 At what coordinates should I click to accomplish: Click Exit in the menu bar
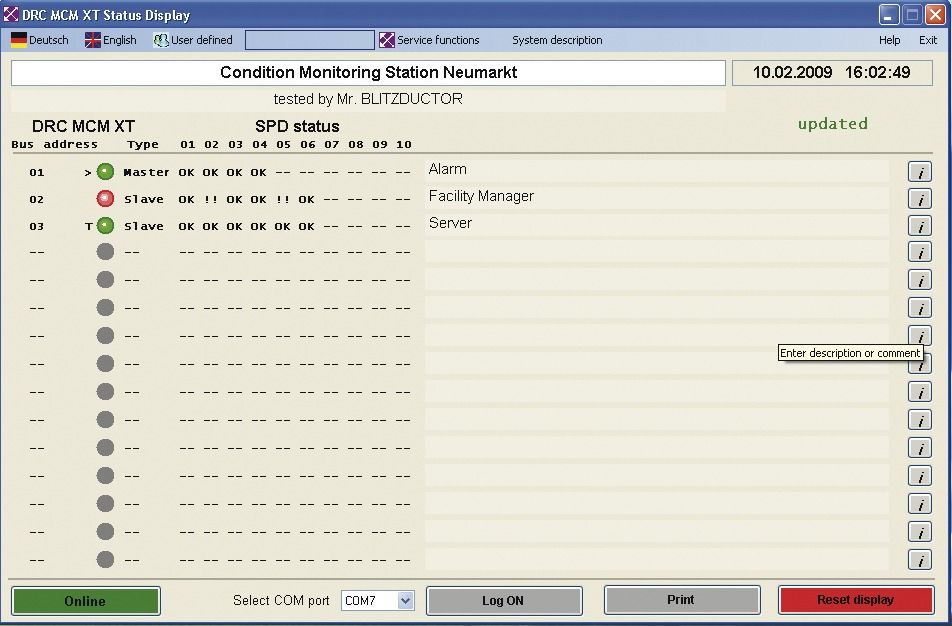click(928, 40)
